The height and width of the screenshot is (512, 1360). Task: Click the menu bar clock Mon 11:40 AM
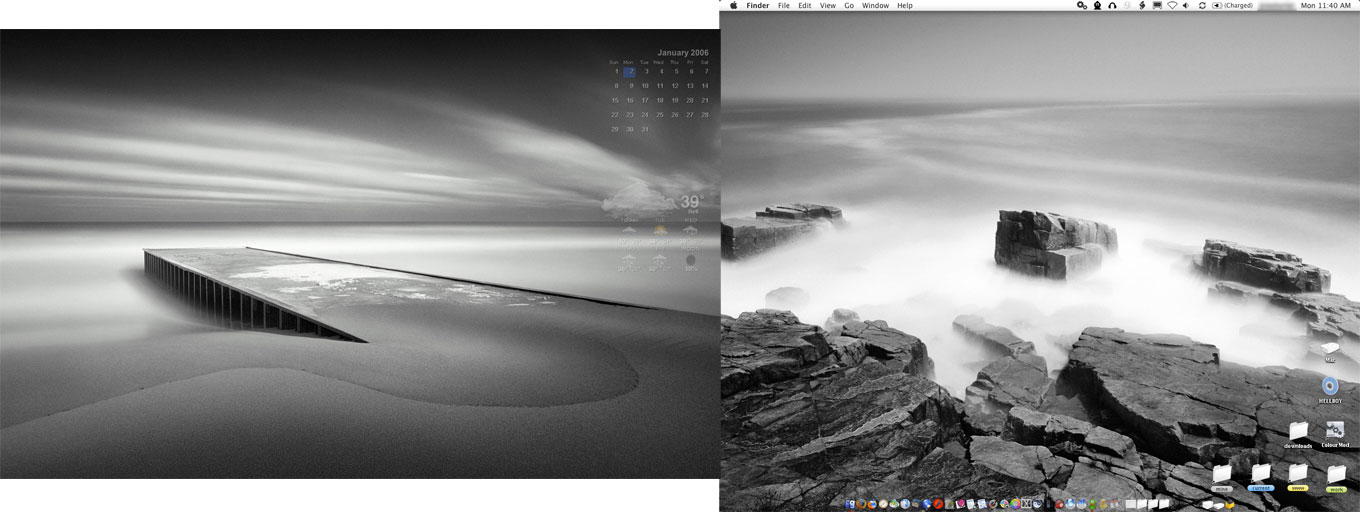point(1324,6)
